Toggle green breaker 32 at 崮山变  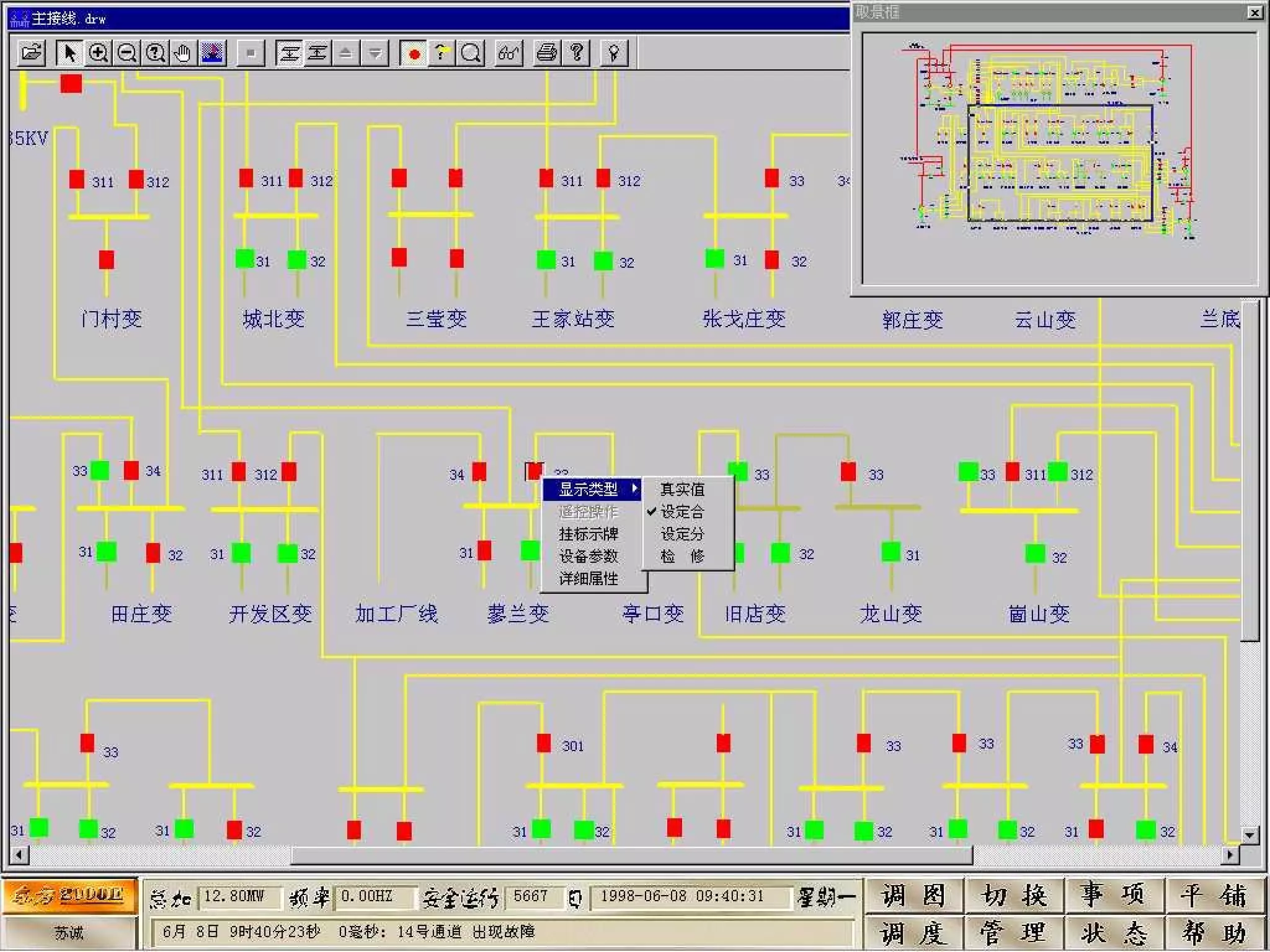1036,553
